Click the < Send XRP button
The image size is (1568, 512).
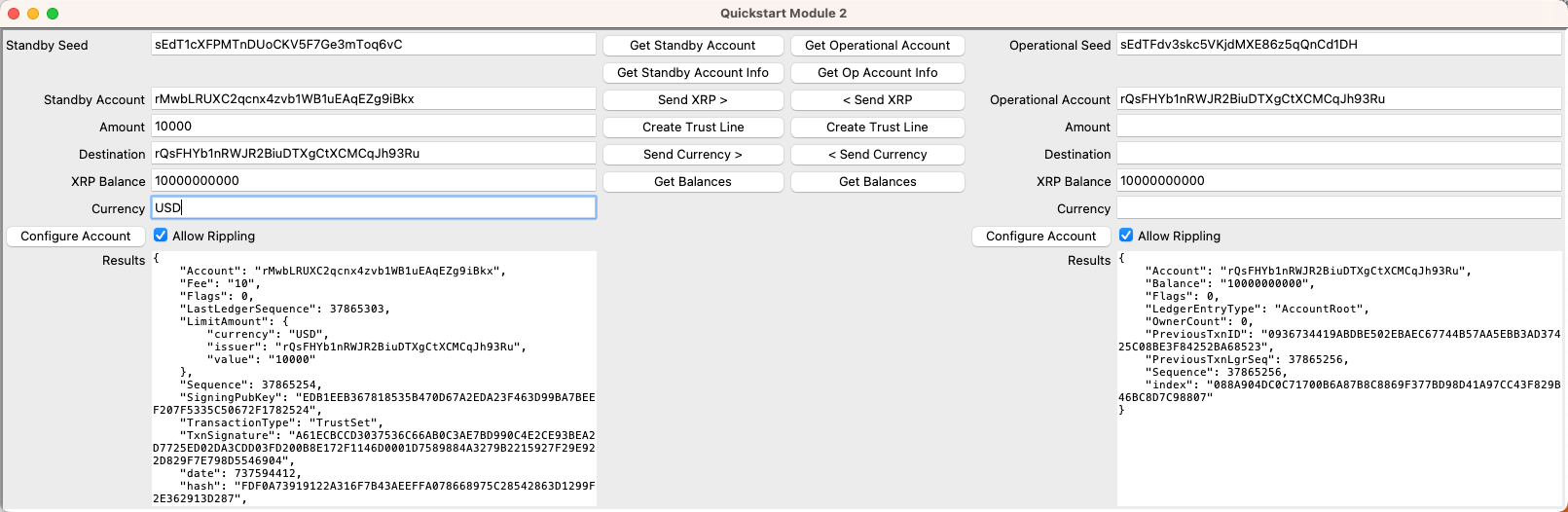coord(877,100)
